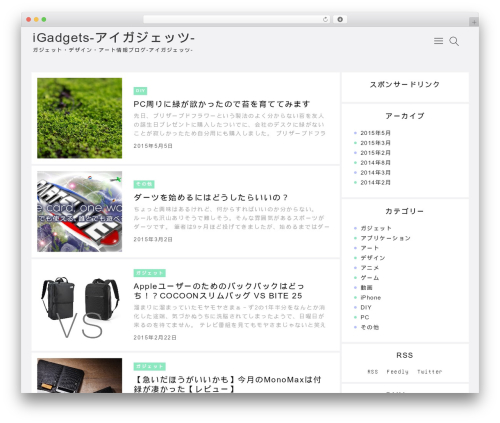This screenshot has height=423, width=500.
Task: Click date 2015年3月2日 on darts article
Action: 153,239
